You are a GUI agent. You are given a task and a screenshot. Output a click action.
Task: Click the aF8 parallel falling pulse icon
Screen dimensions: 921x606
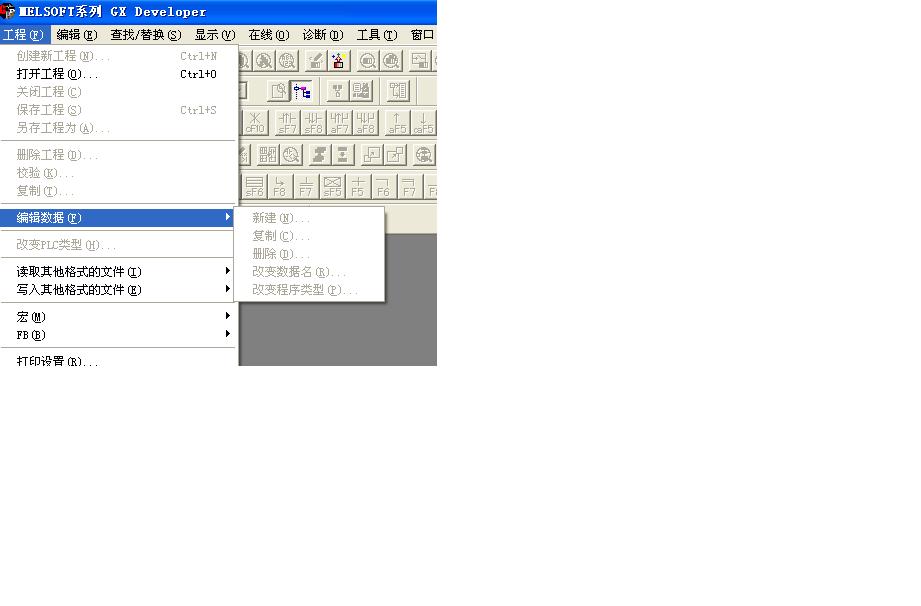point(365,123)
